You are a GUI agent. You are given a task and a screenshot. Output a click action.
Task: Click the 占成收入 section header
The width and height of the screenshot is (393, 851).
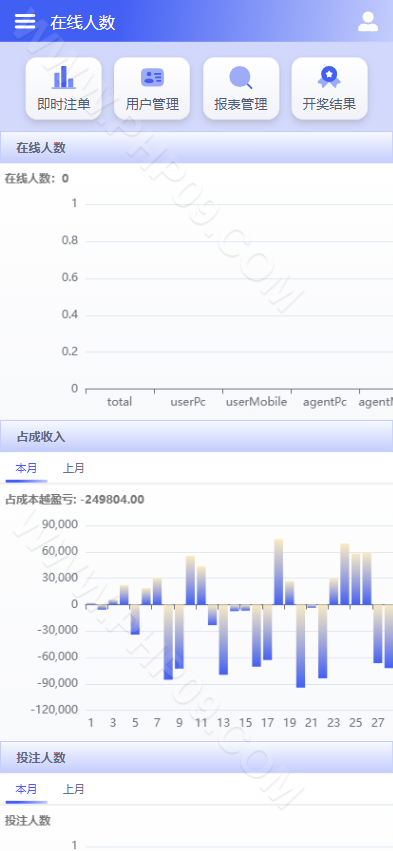click(196, 436)
